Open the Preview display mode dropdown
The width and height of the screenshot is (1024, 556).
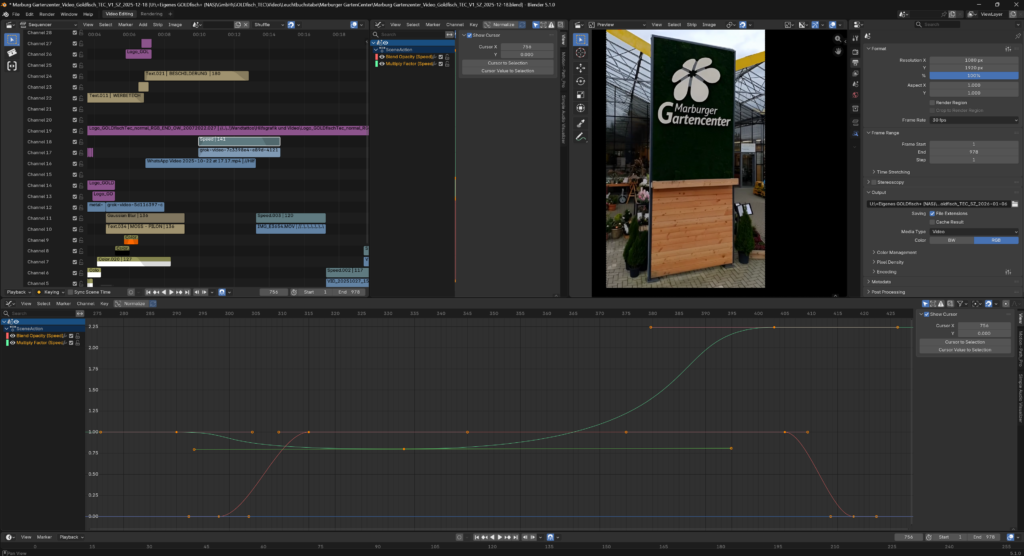[x=616, y=25]
